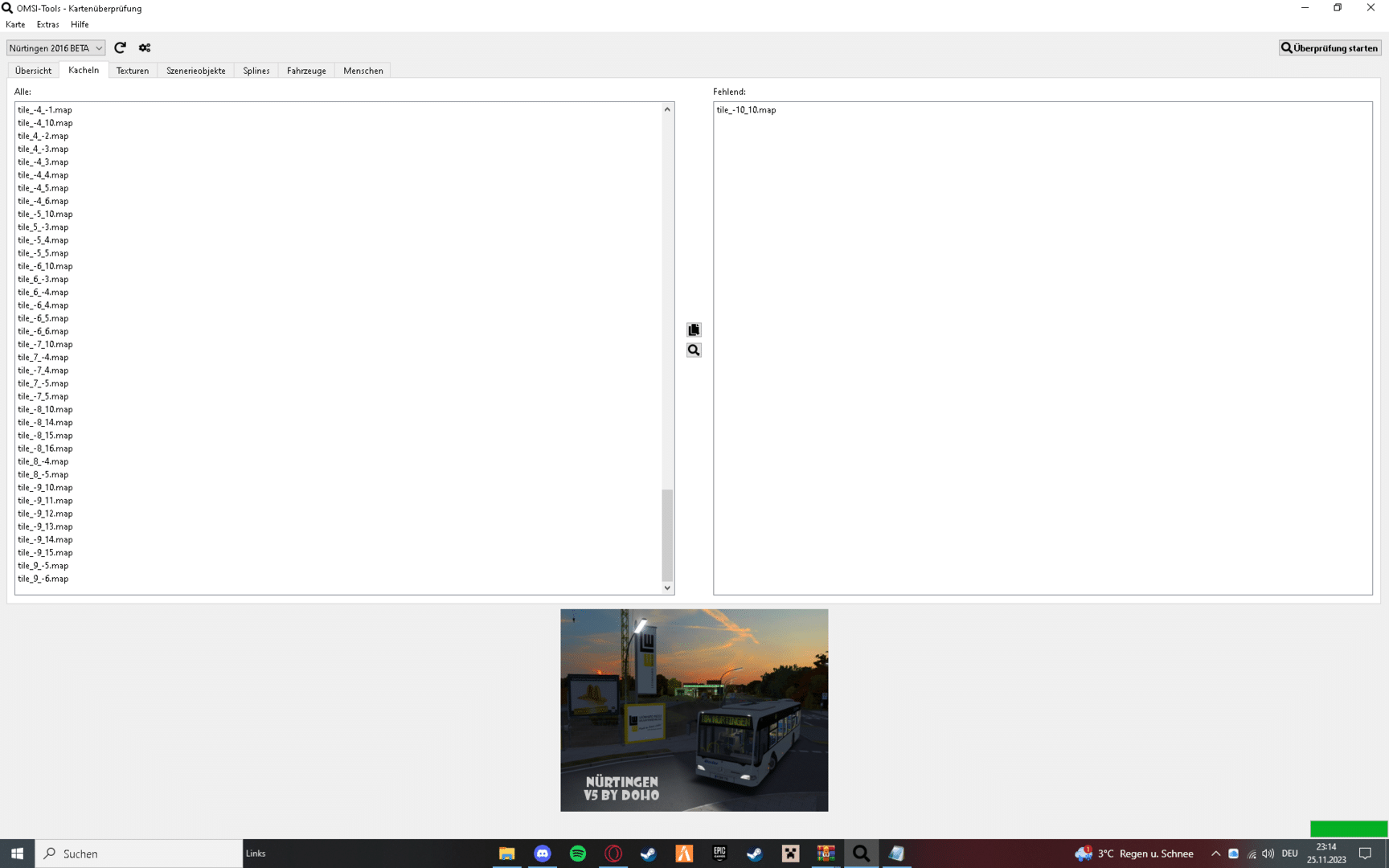Open the settings gears icon
Viewport: 1389px width, 868px height.
pyautogui.click(x=145, y=48)
